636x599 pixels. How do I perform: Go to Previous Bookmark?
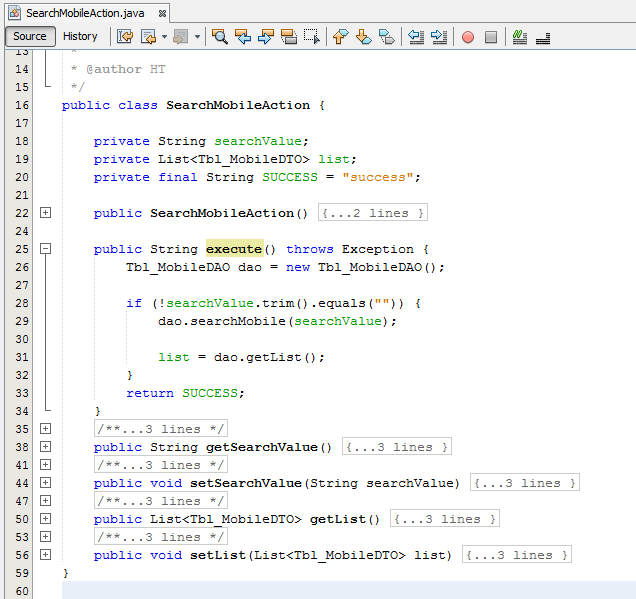tap(340, 36)
